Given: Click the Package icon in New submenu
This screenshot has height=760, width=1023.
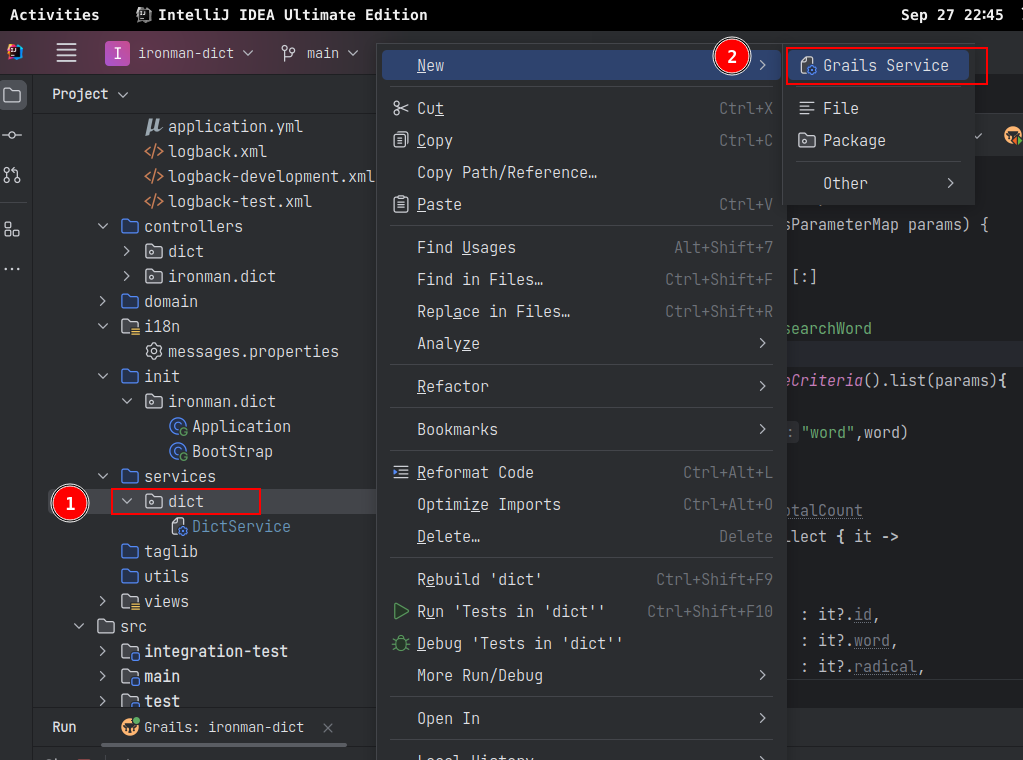Looking at the screenshot, I should coord(807,140).
